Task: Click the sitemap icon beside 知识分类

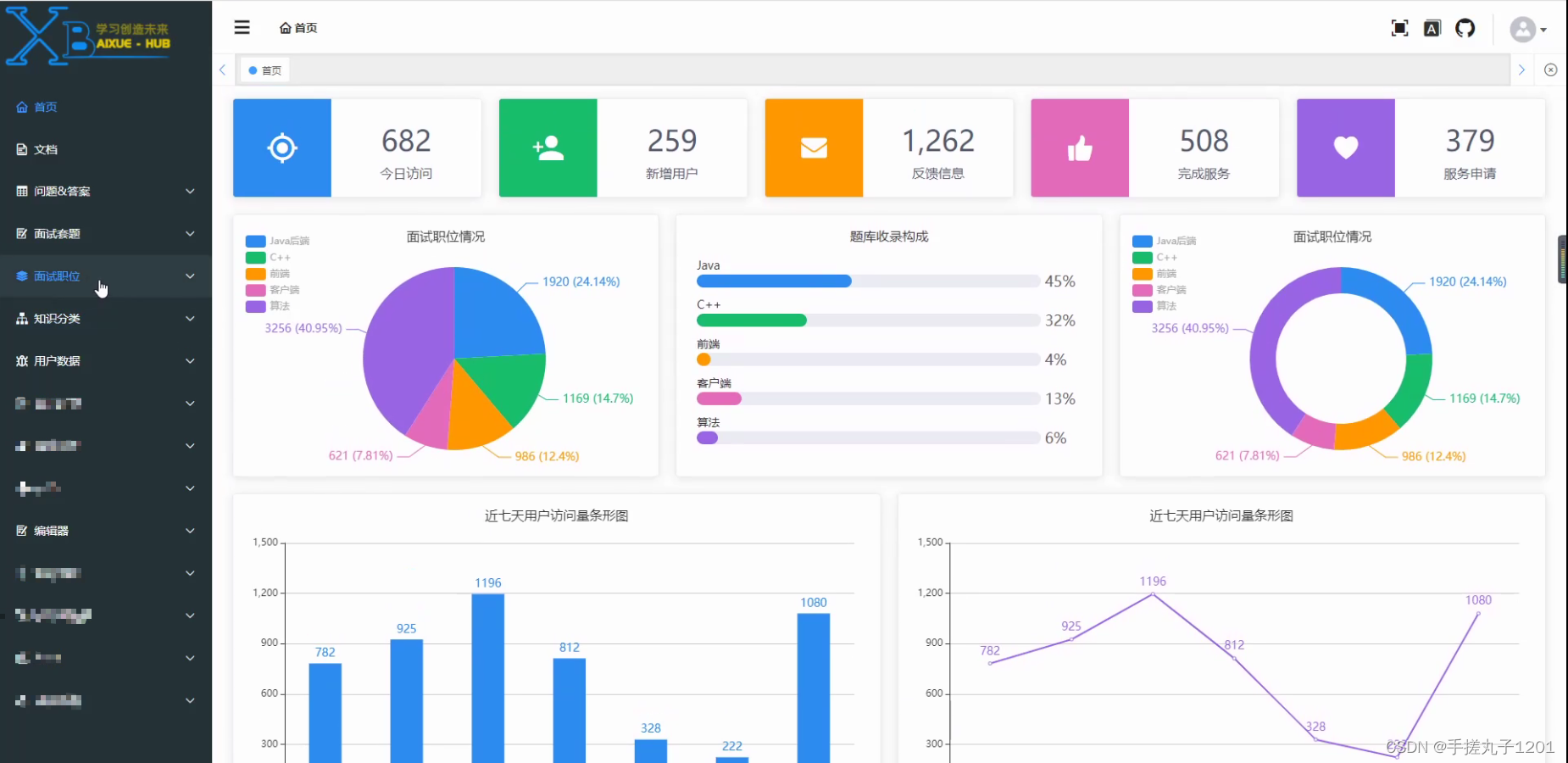Action: [x=22, y=319]
